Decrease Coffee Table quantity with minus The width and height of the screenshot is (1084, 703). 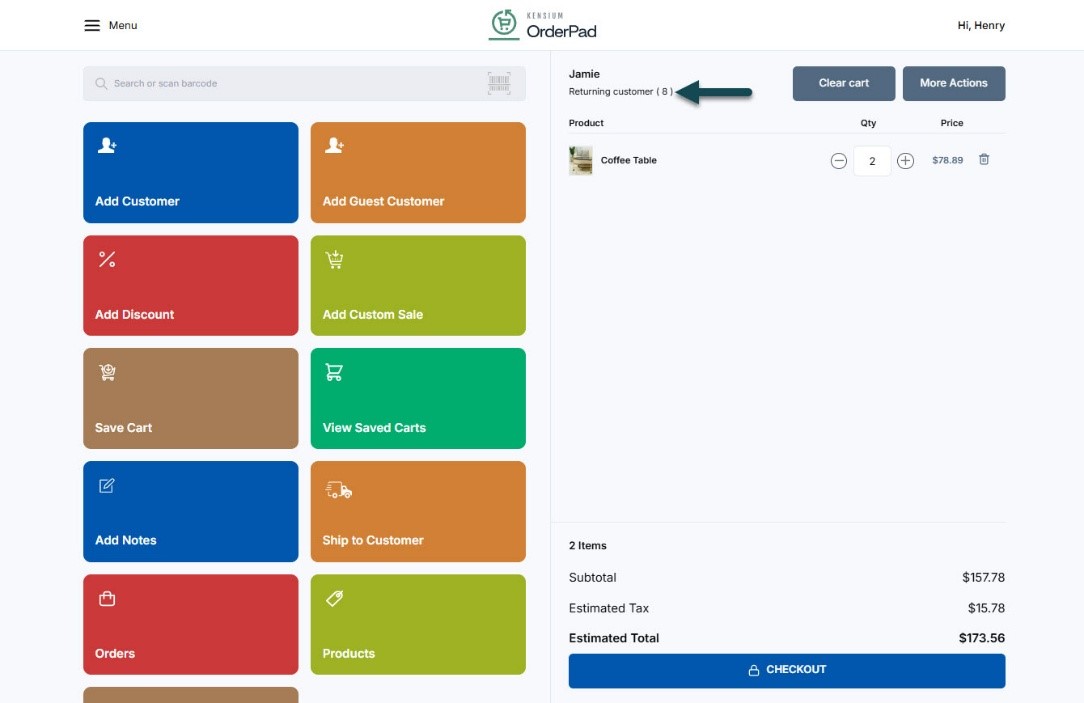839,161
